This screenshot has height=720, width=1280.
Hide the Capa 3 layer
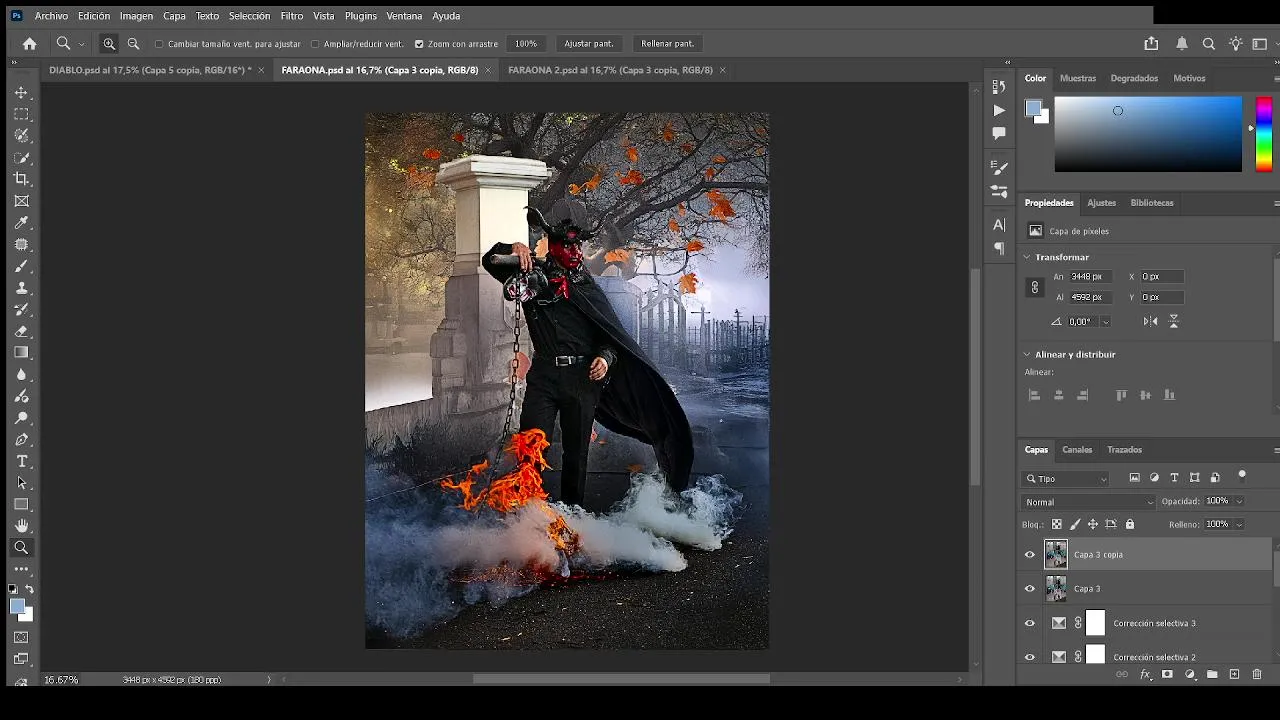(1030, 589)
